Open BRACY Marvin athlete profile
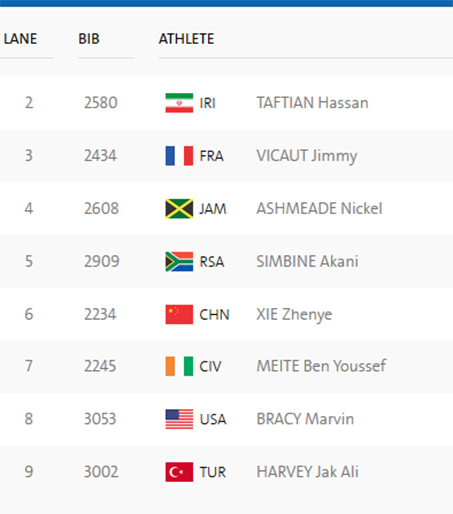 click(305, 419)
